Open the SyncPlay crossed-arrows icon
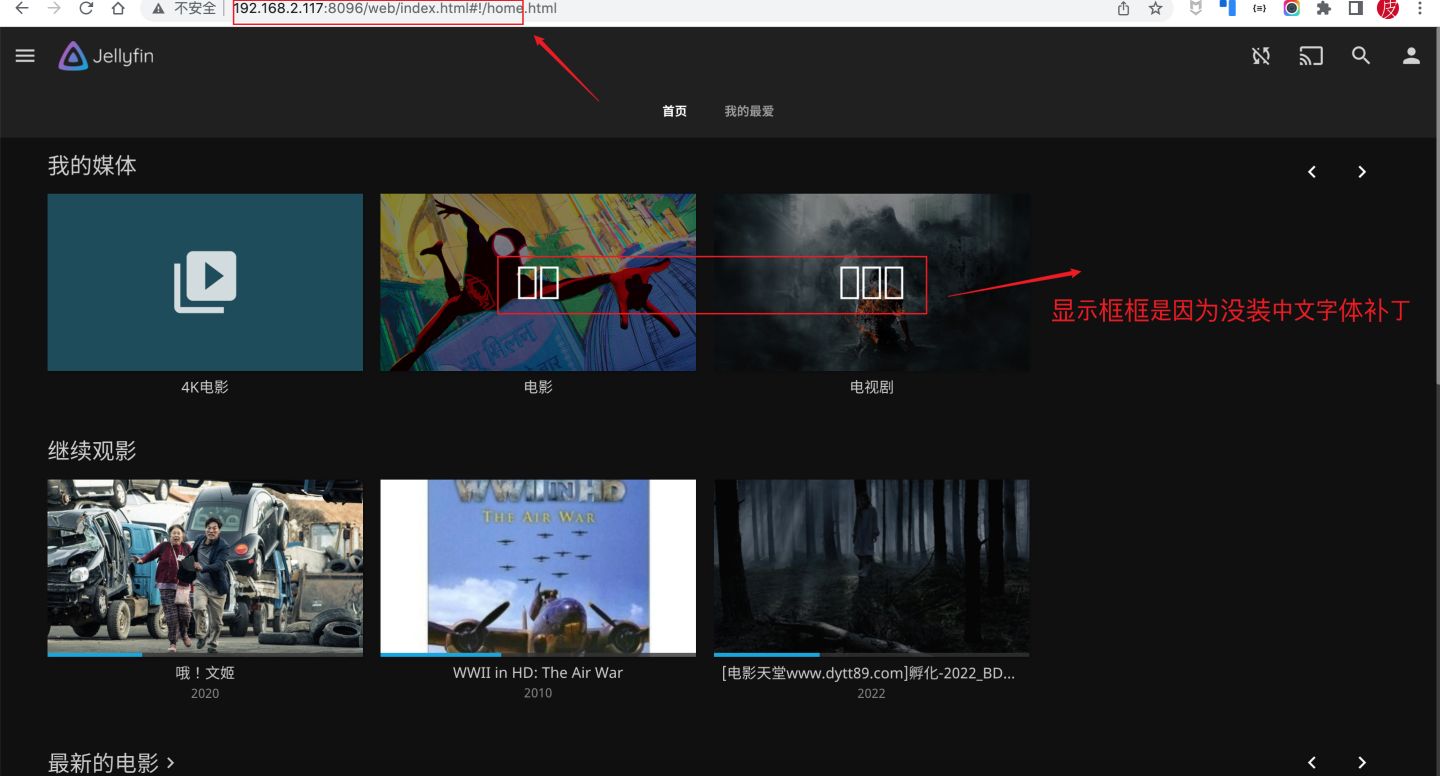The height and width of the screenshot is (776, 1440). coord(1261,56)
